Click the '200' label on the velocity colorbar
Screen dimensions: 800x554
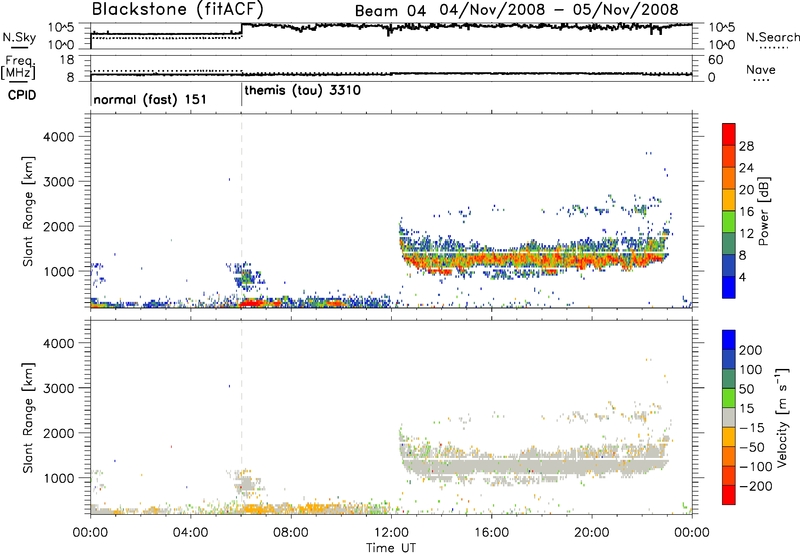(751, 350)
